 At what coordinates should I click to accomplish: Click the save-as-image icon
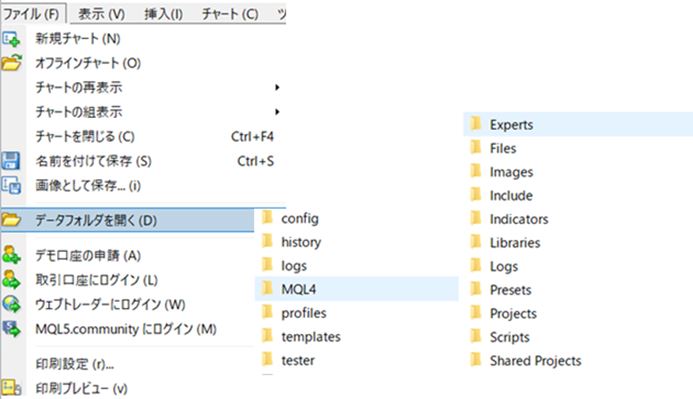(11, 186)
